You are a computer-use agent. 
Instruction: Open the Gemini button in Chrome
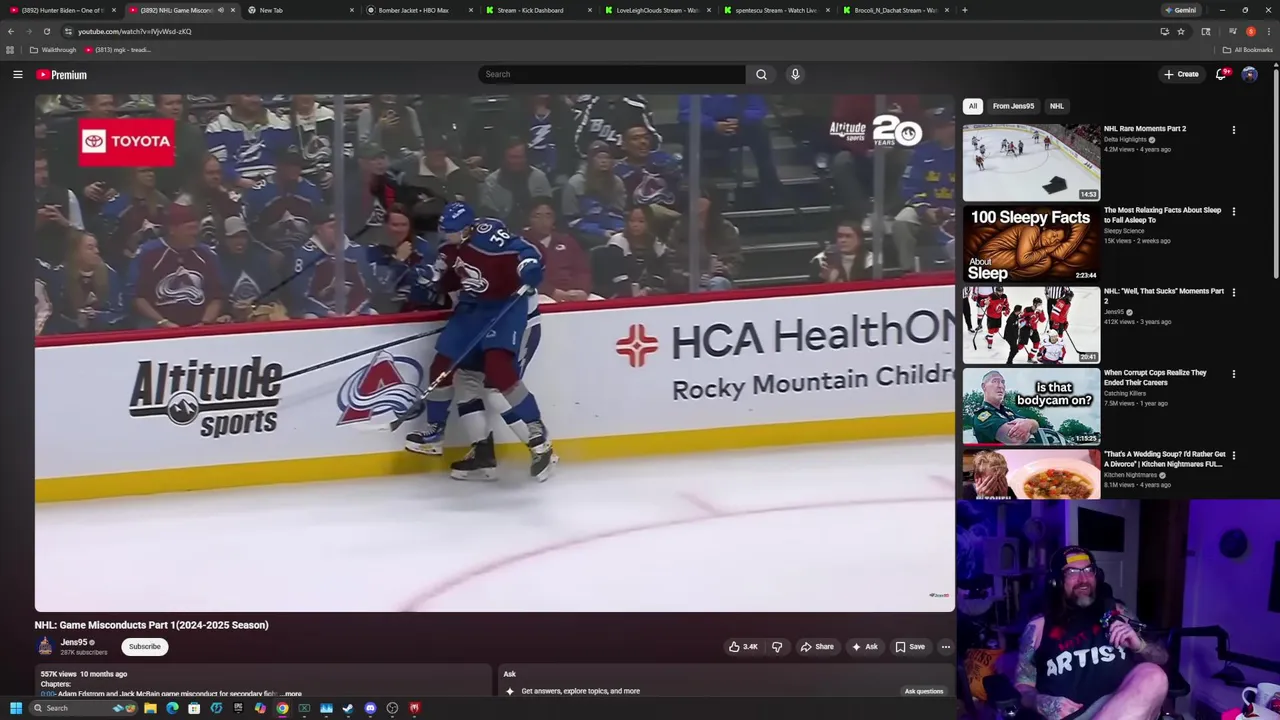coord(1180,10)
